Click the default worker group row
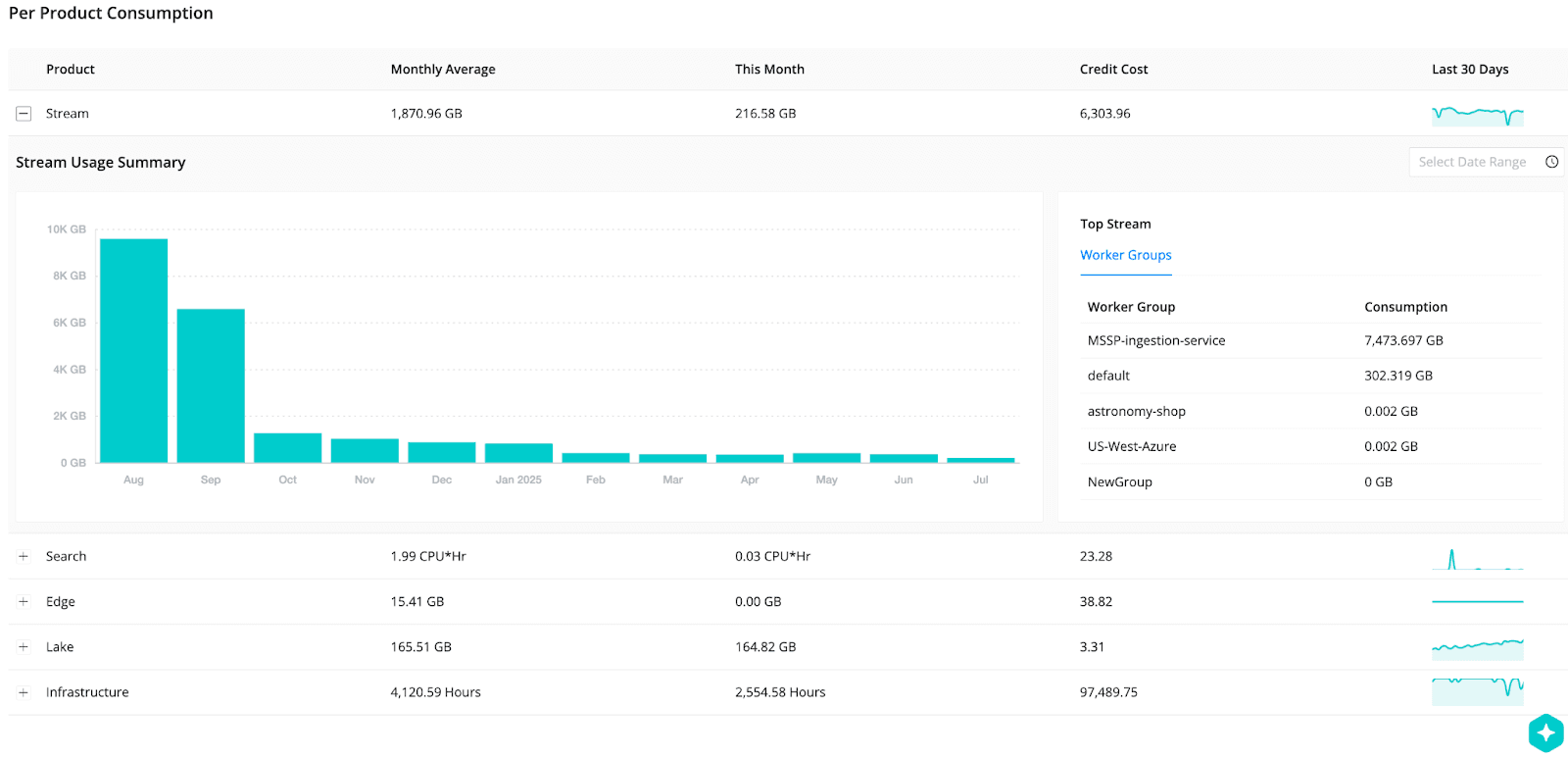Viewport: 1568px width, 759px height. (1309, 376)
